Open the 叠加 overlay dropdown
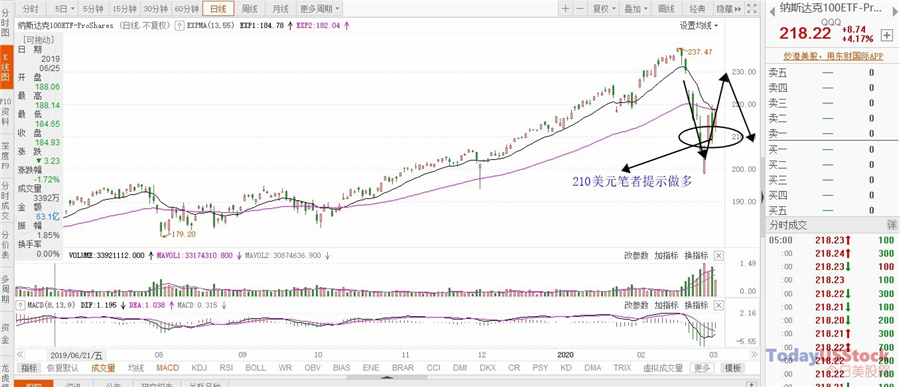 tap(635, 9)
